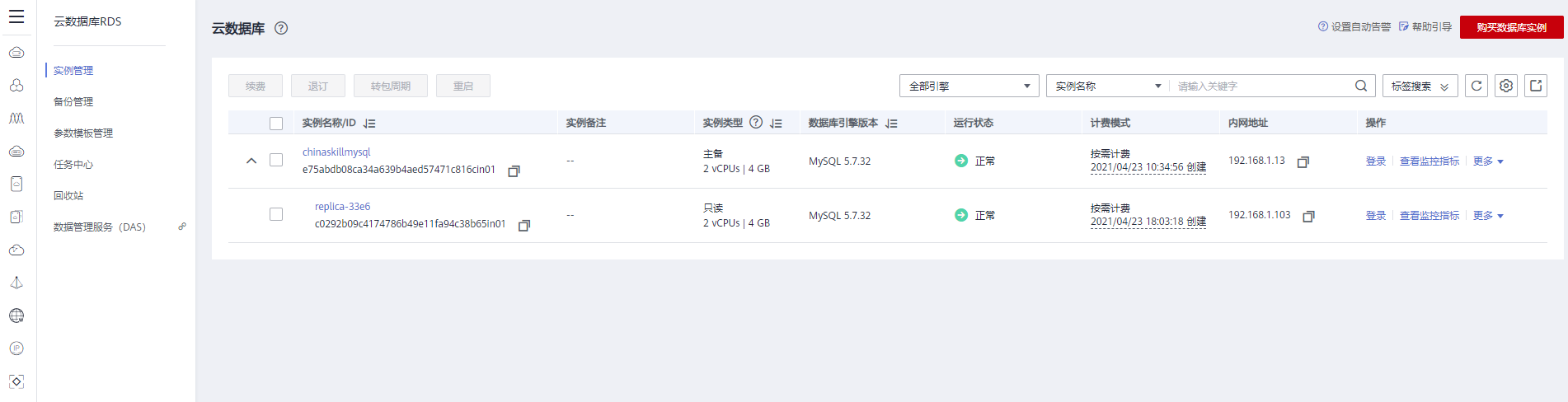The height and width of the screenshot is (402, 1568).
Task: Open the column settings gear icon
Action: point(1506,86)
